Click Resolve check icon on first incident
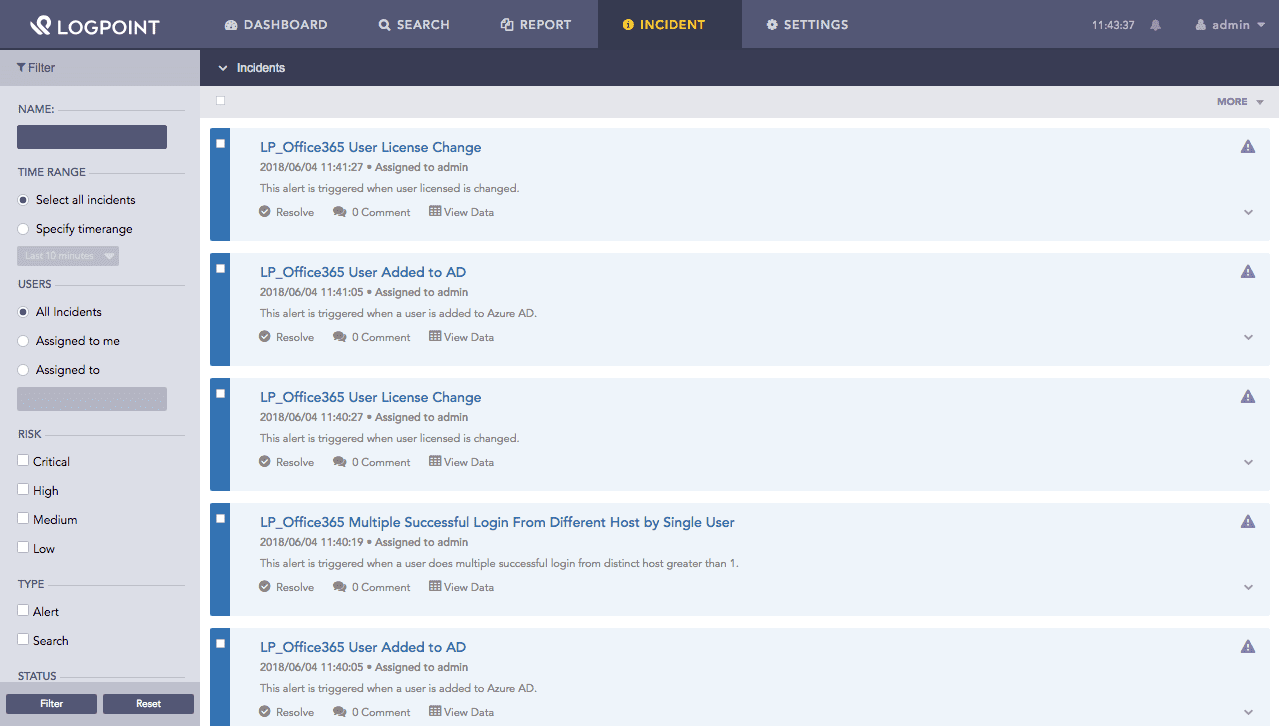 coord(265,212)
